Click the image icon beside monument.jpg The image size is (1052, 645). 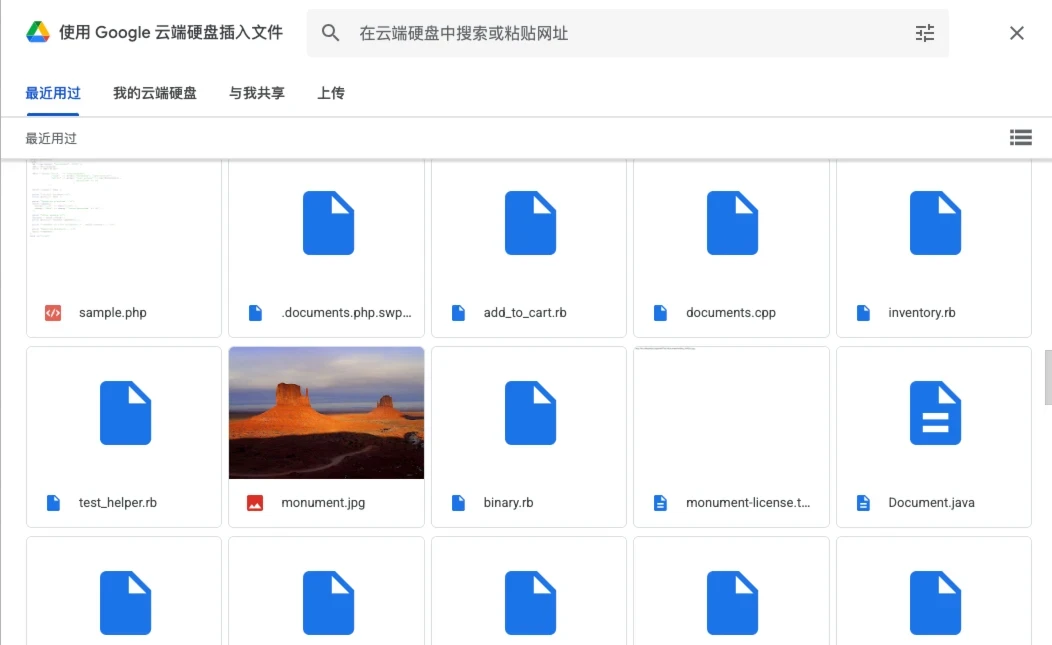coord(255,502)
